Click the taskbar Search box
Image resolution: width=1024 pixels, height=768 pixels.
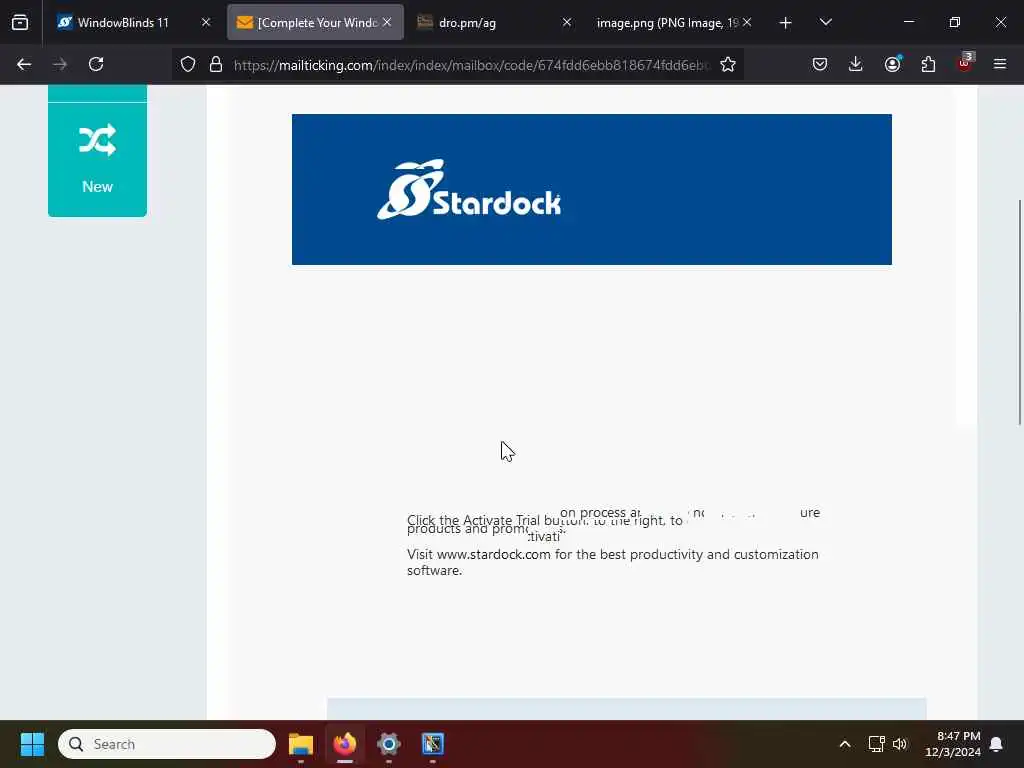tap(167, 744)
